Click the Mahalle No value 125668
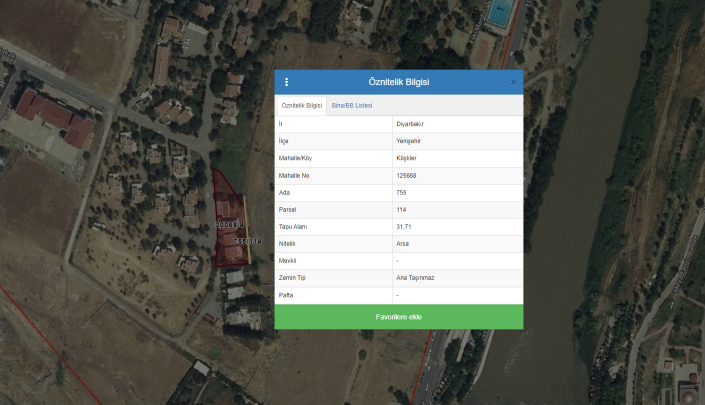The width and height of the screenshot is (705, 405). click(x=406, y=175)
